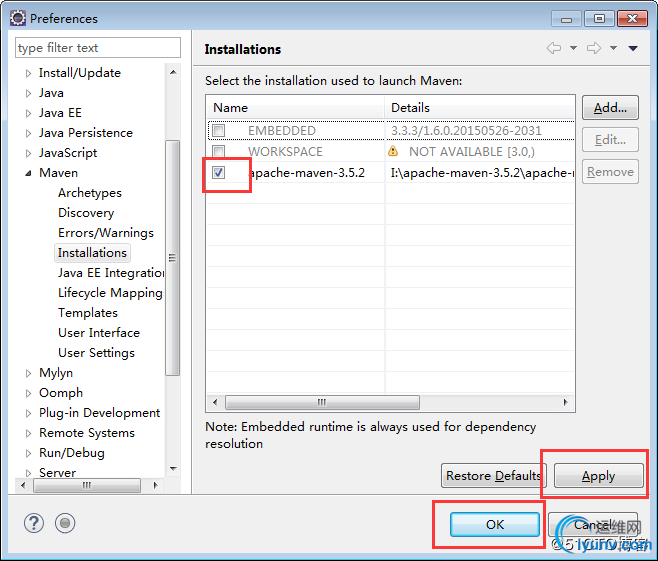Open Errors/Warnings preferences page
Image resolution: width=658 pixels, height=561 pixels.
pos(106,233)
